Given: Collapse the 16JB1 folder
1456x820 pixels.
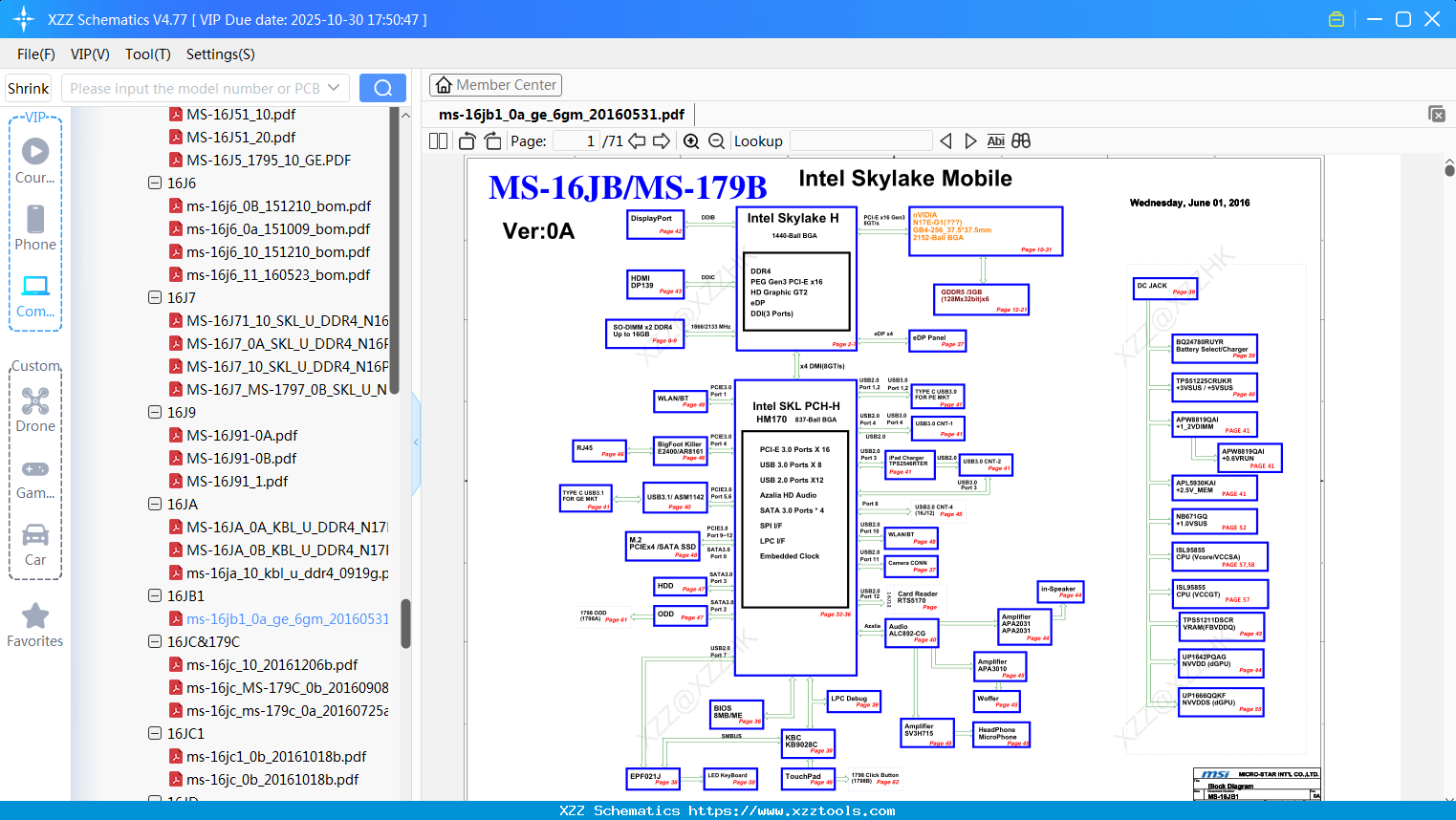Looking at the screenshot, I should (155, 595).
